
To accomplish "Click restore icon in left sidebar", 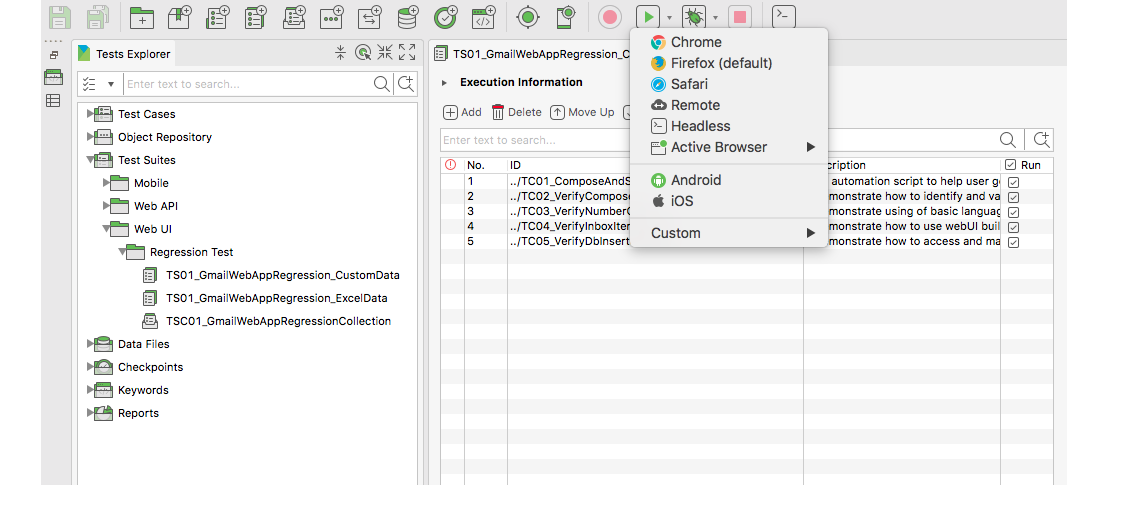I will coord(54,55).
